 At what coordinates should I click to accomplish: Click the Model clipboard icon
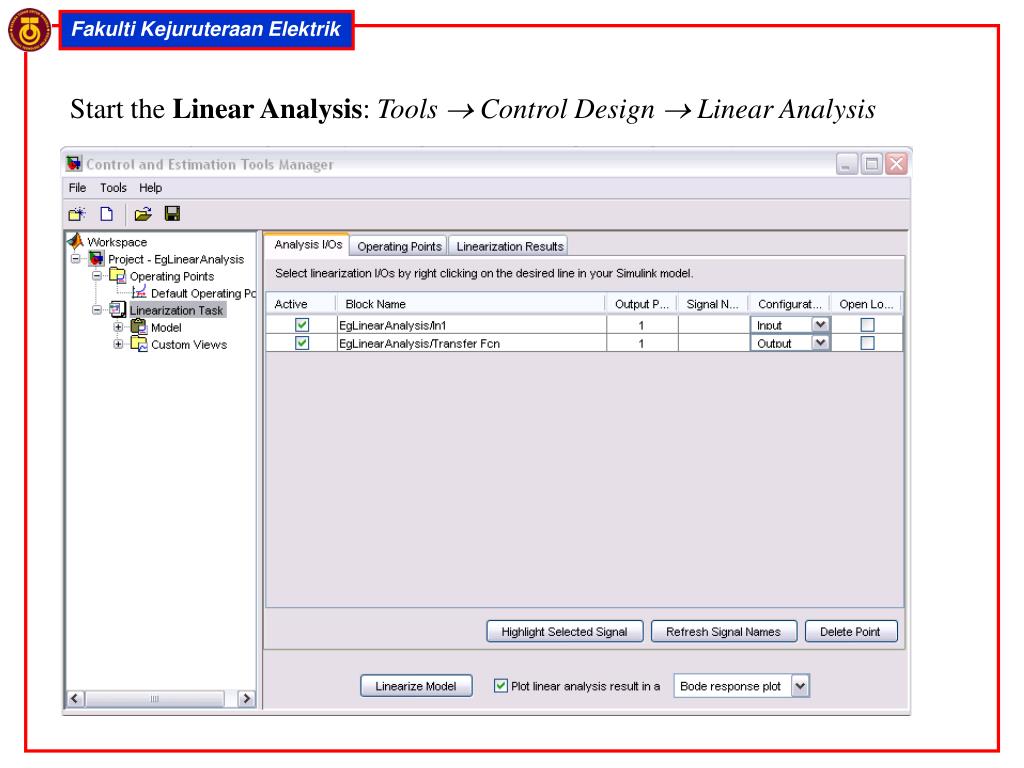[x=139, y=327]
